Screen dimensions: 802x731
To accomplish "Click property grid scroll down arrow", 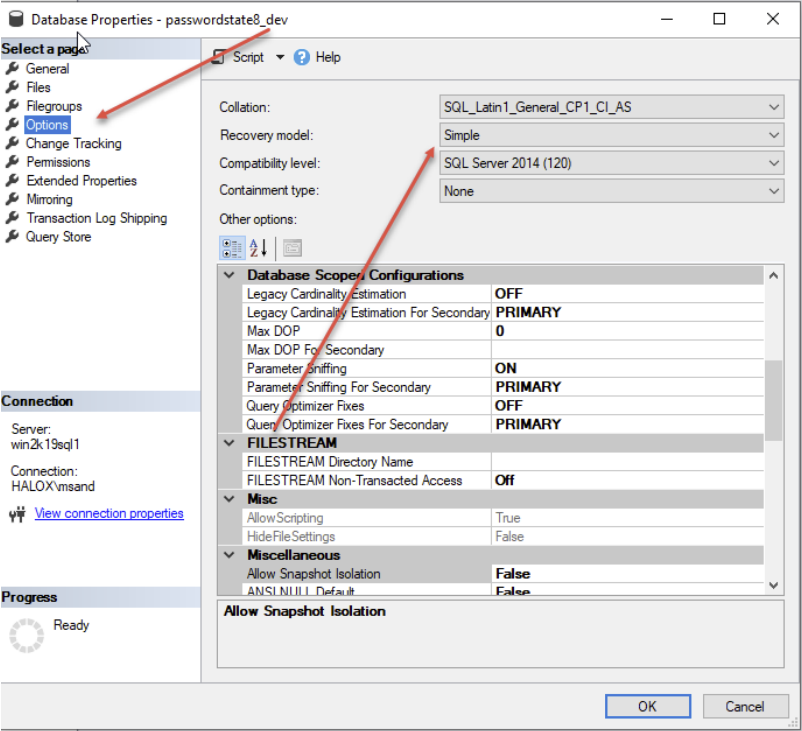I will pos(773,585).
